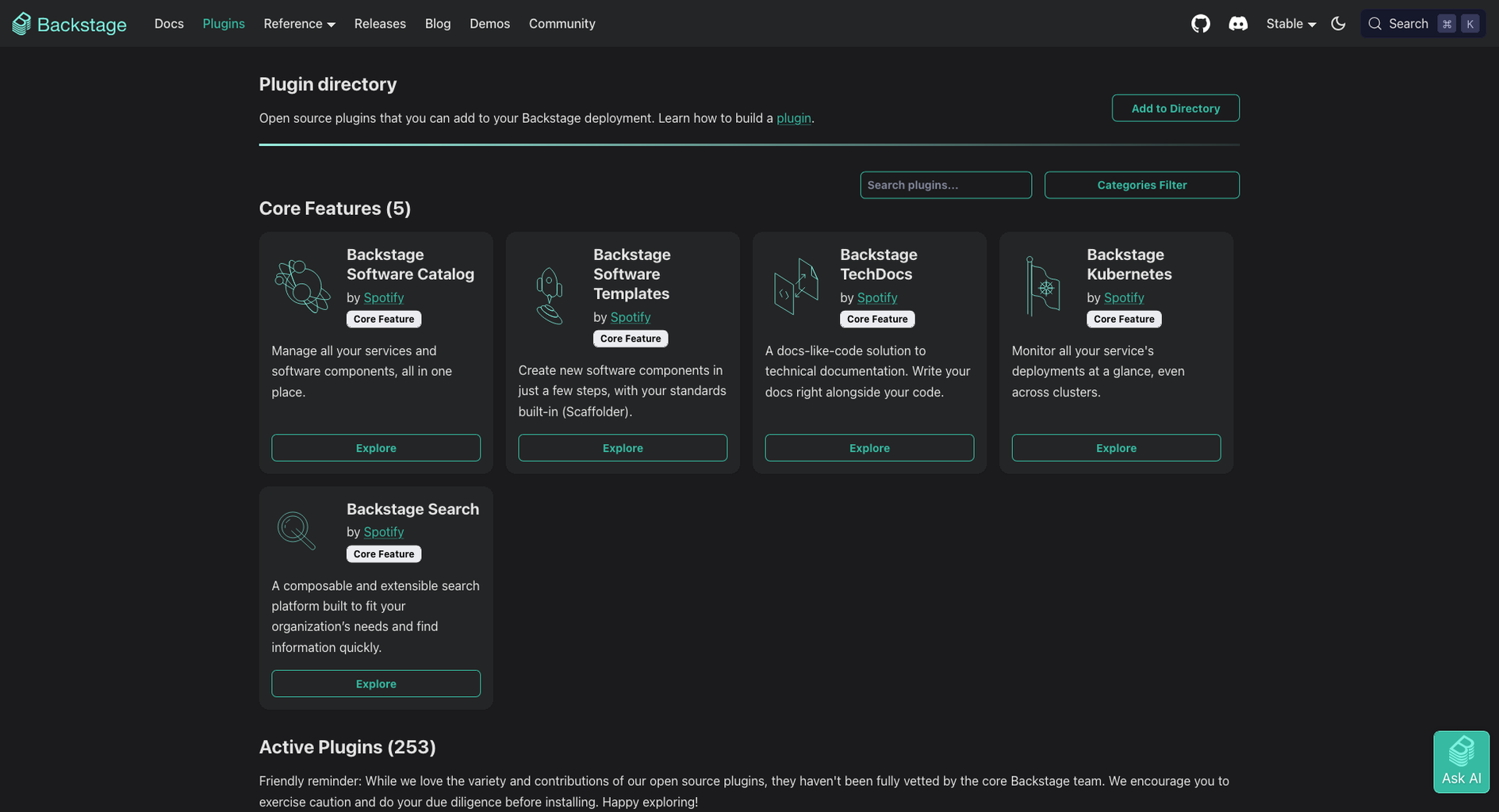
Task: Explore the Backstage Software Templates plugin
Action: pos(623,447)
